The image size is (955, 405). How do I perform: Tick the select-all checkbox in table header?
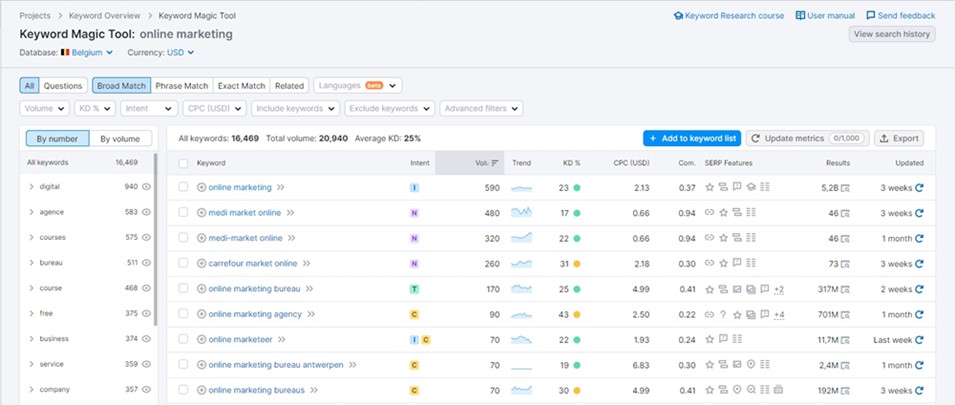tap(183, 163)
